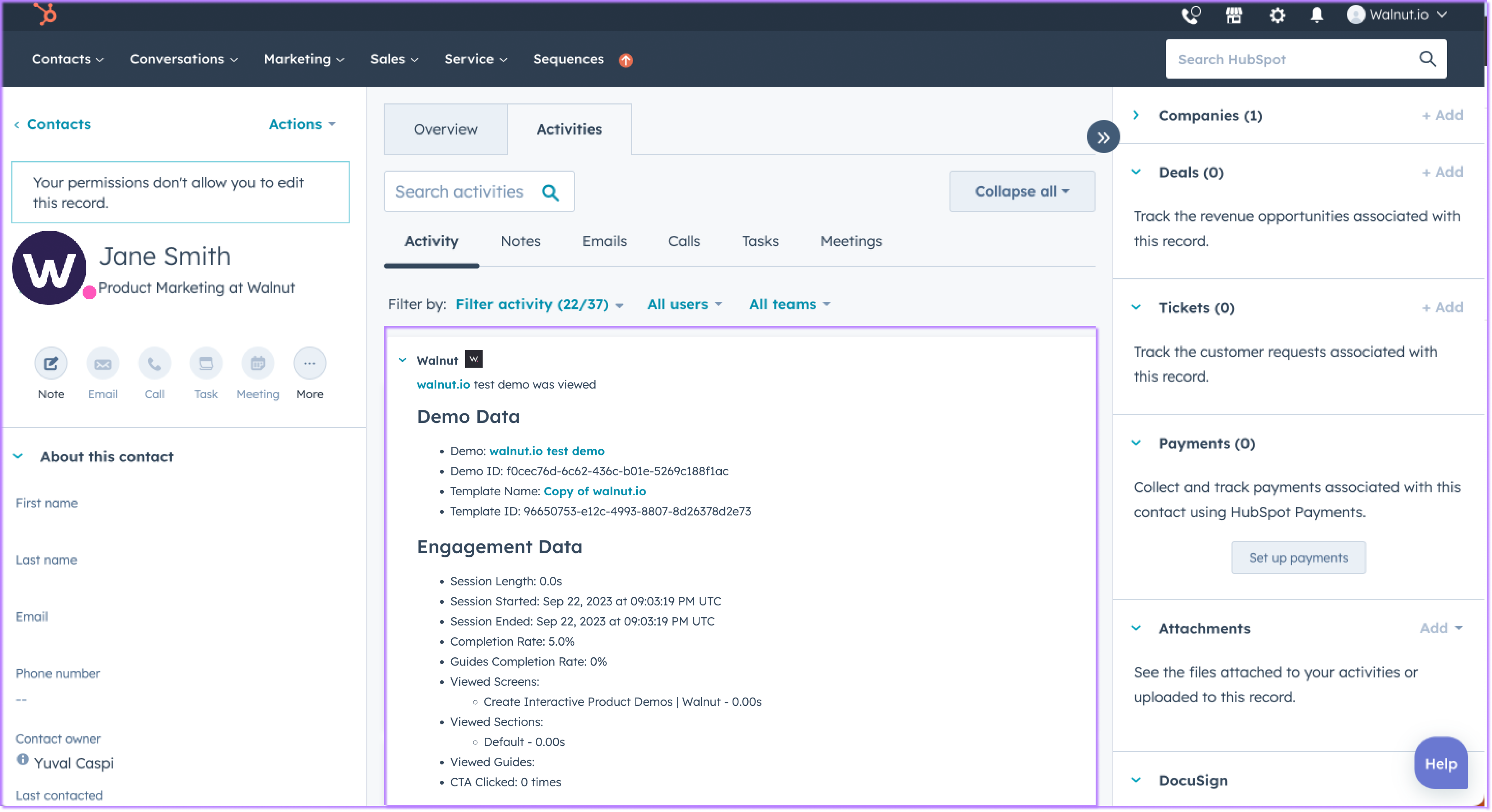The width and height of the screenshot is (1492, 812).
Task: Click the Sequences upgrade arrow badge
Action: coord(626,60)
